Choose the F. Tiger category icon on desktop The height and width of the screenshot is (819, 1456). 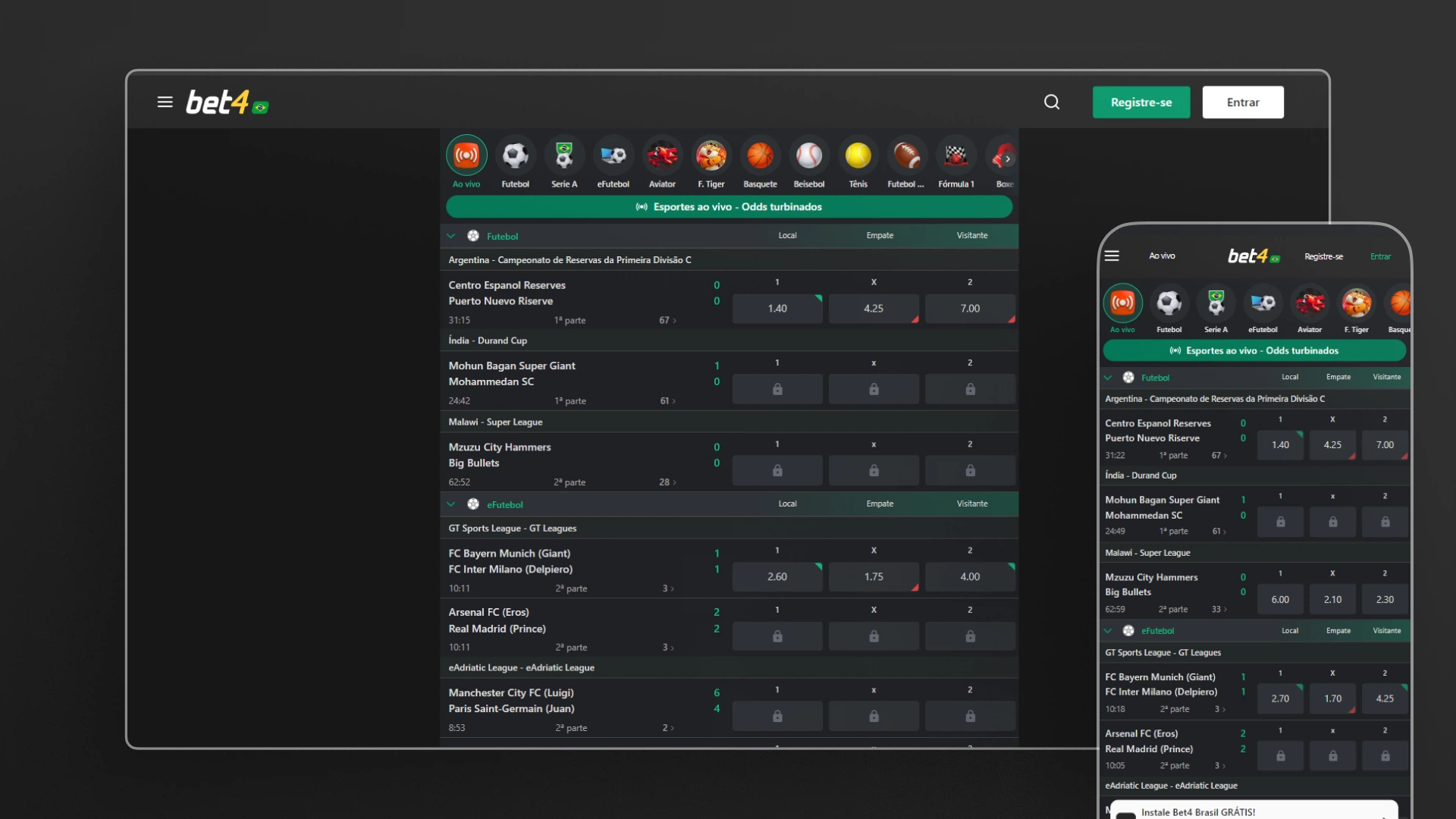coord(711,155)
